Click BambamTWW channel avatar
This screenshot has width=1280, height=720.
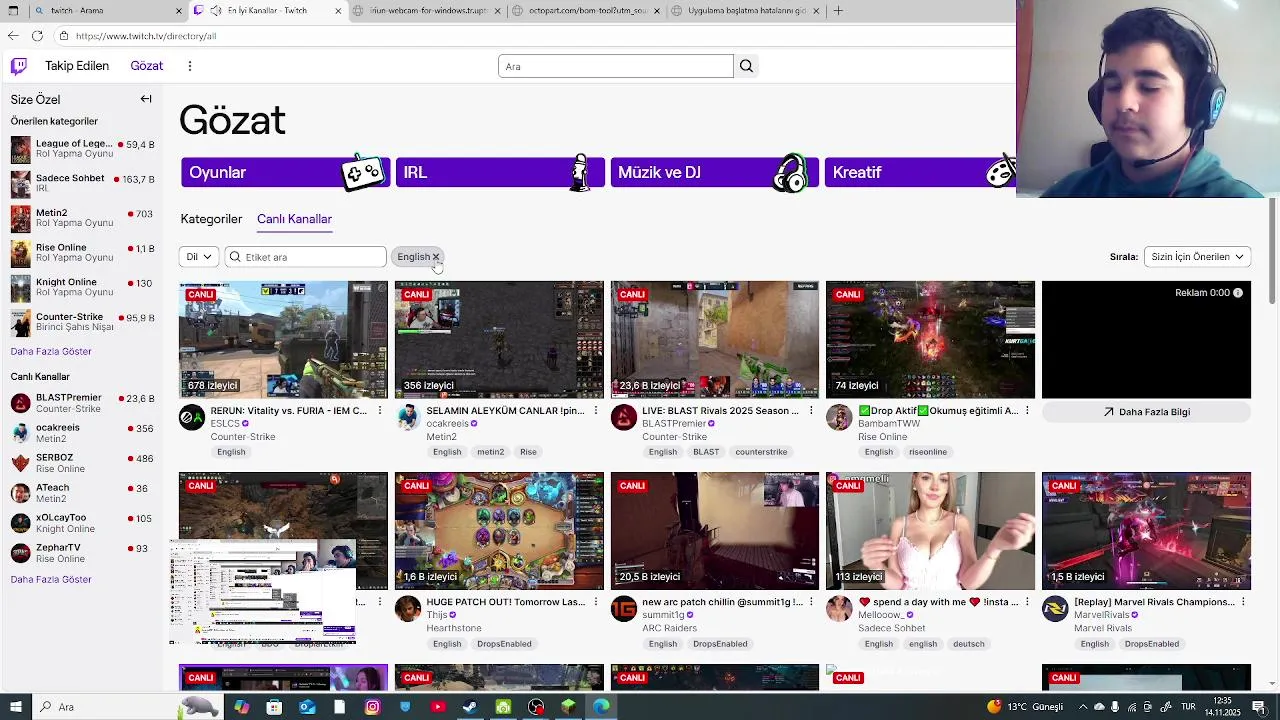click(839, 418)
